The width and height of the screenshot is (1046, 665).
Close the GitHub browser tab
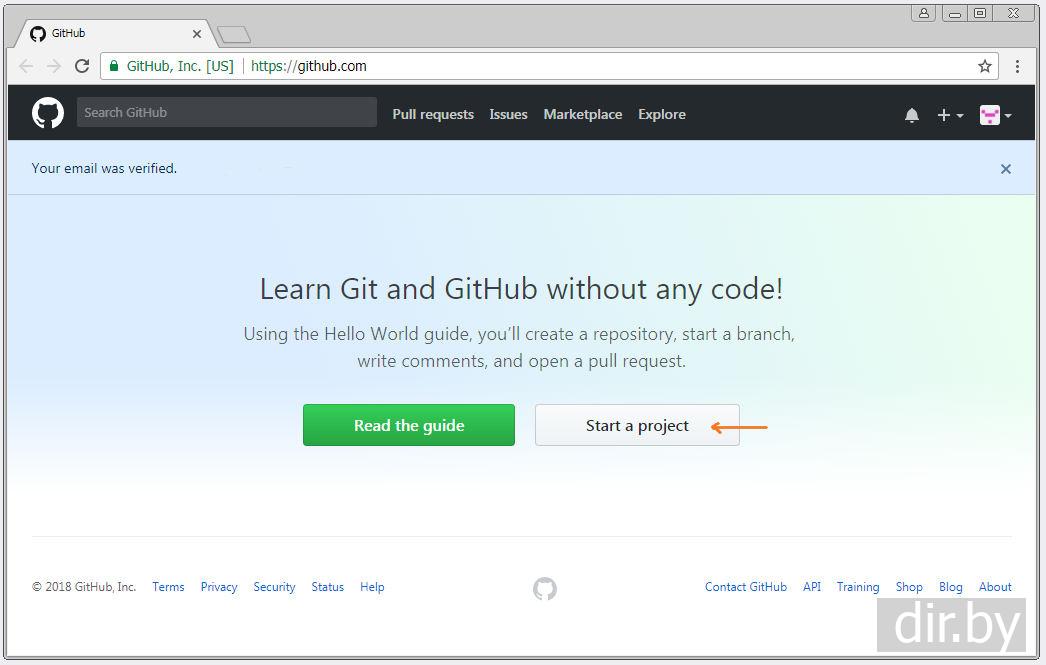point(196,33)
